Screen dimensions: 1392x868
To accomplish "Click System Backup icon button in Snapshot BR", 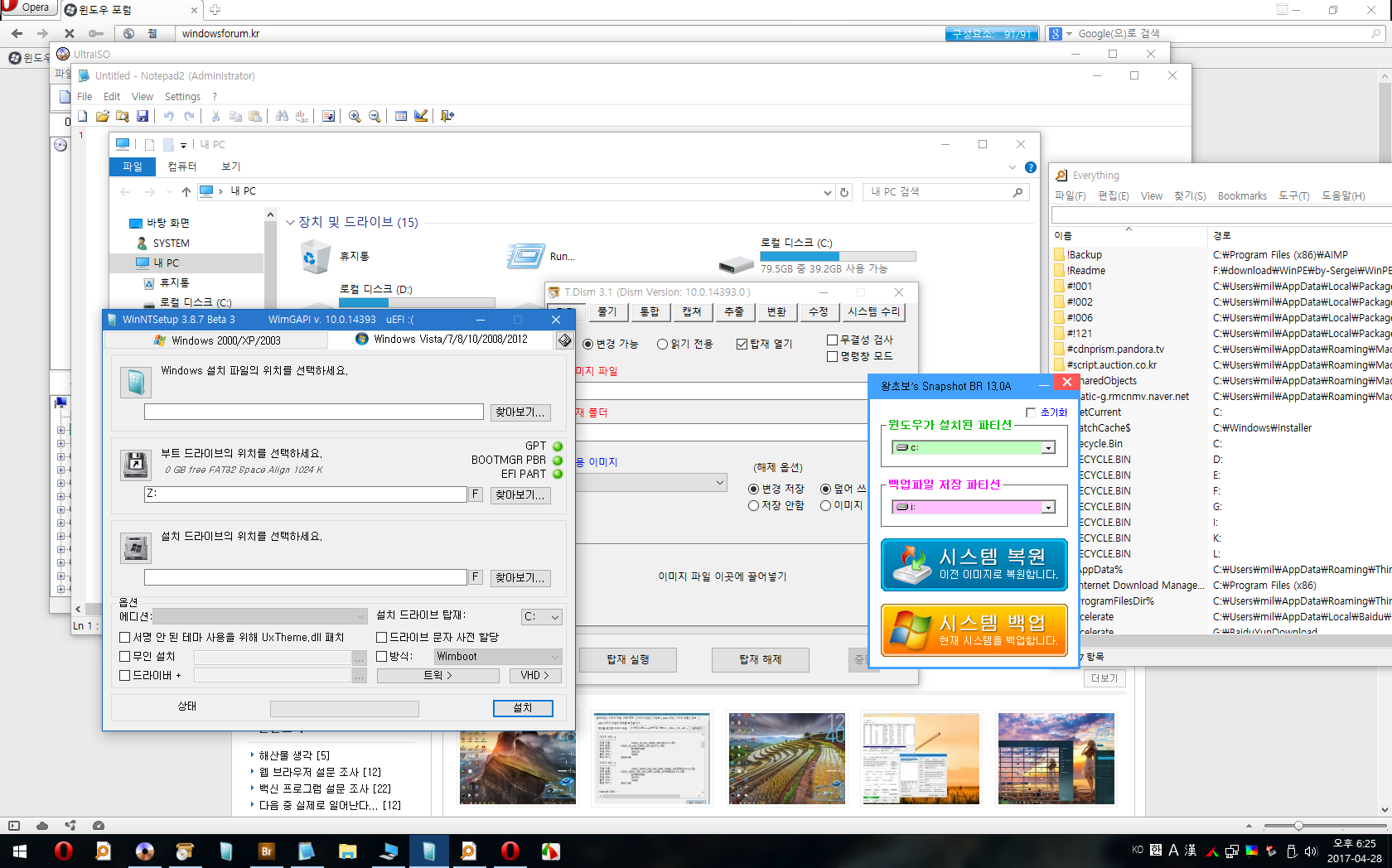I will coord(974,630).
